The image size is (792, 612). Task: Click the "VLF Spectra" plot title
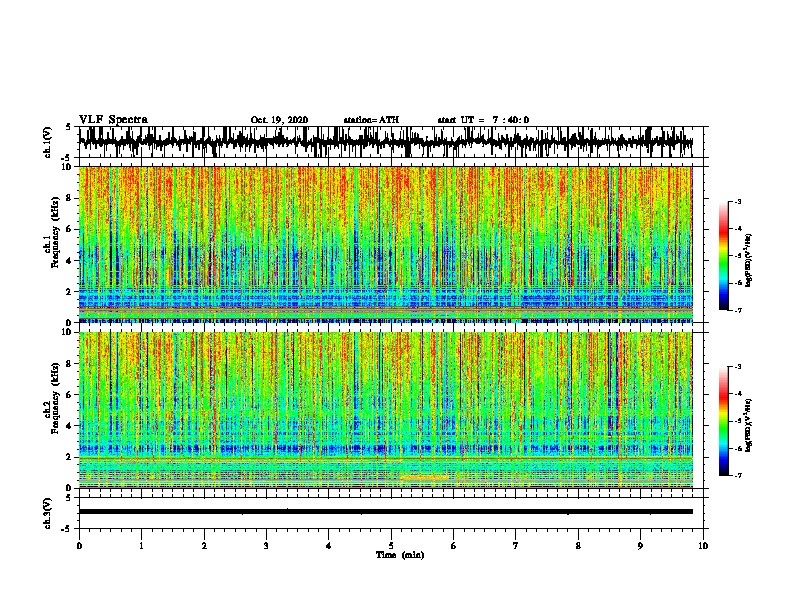(113, 120)
